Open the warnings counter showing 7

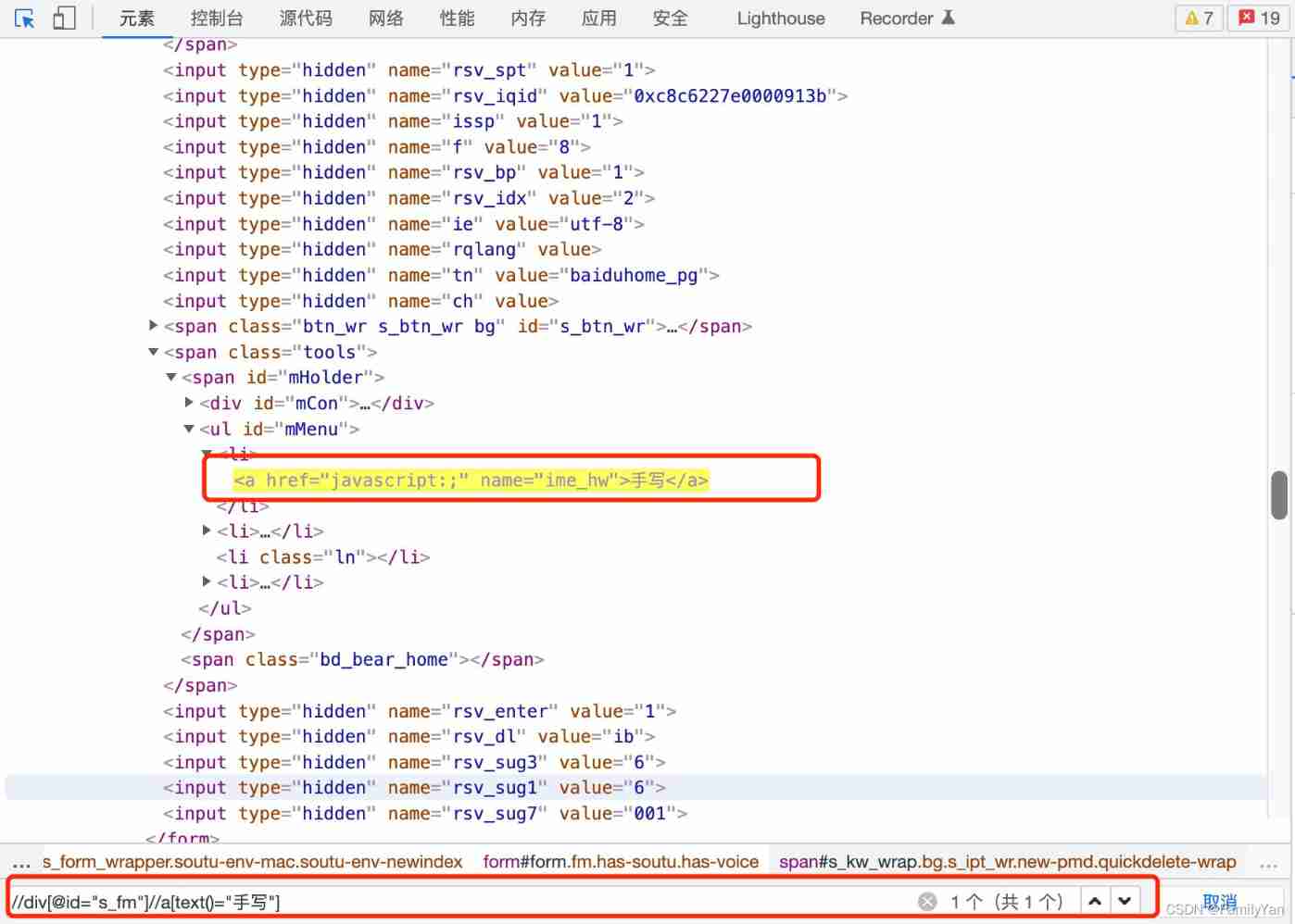[x=1200, y=18]
